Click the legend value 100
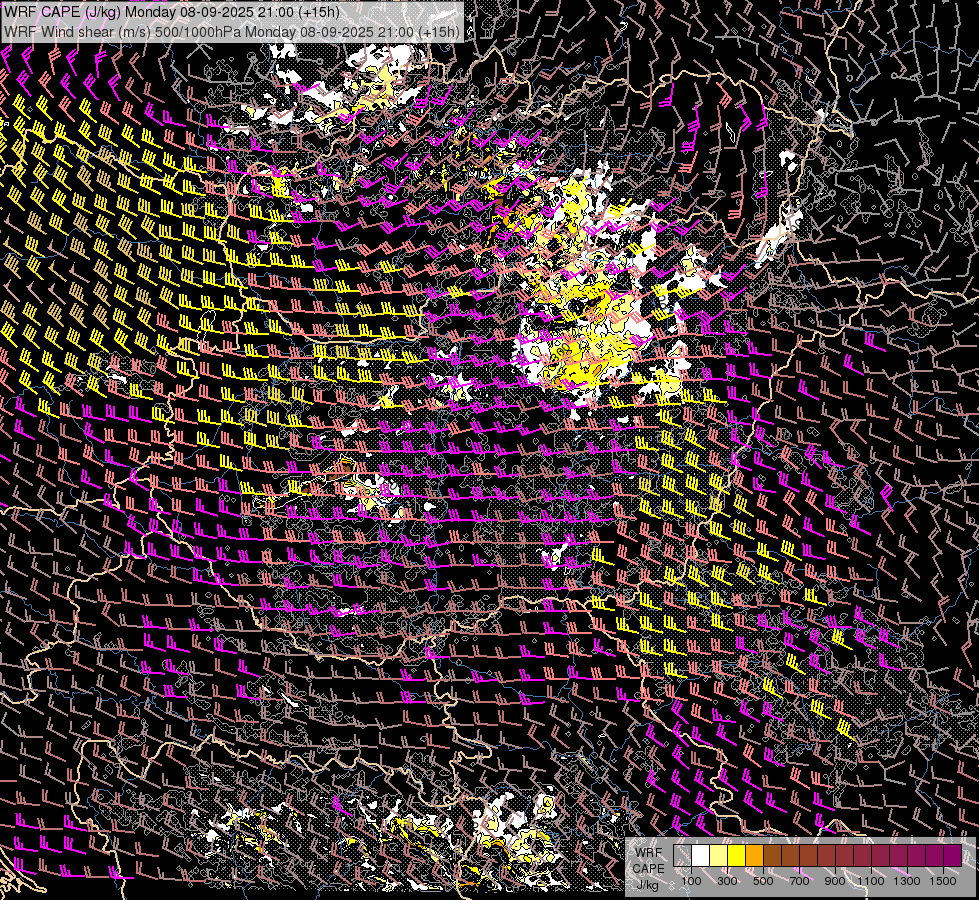The width and height of the screenshot is (979, 900). click(691, 881)
